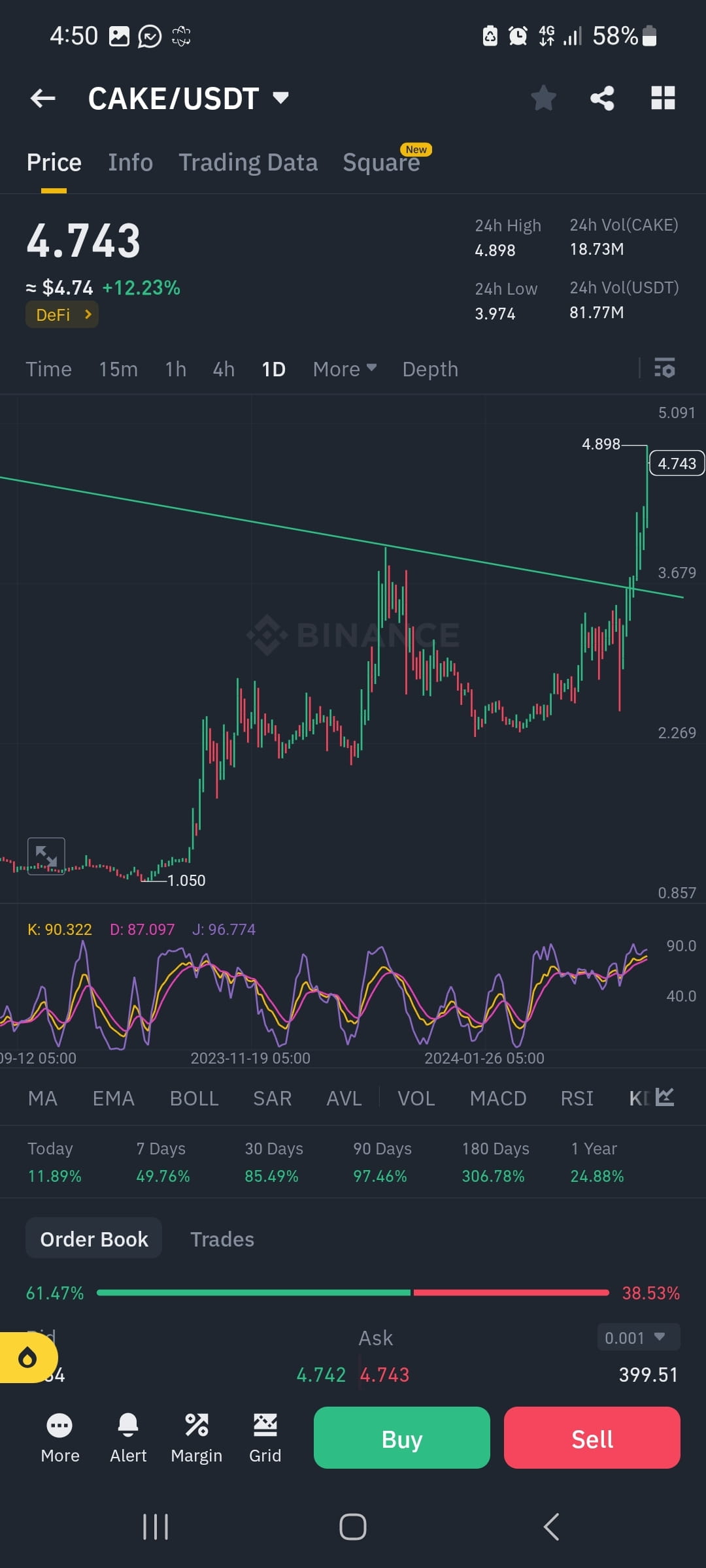706x1568 pixels.
Task: Select the Price tab
Action: pyautogui.click(x=54, y=163)
